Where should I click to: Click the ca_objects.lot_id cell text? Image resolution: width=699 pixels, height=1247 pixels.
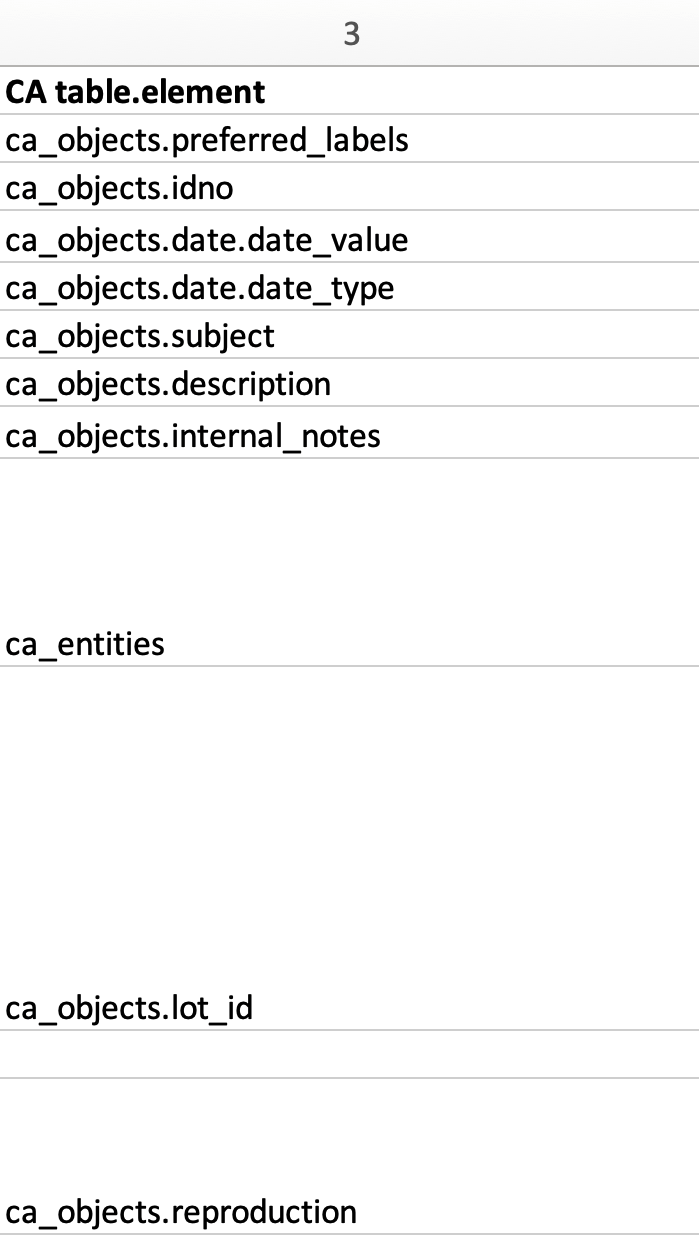pos(129,1008)
